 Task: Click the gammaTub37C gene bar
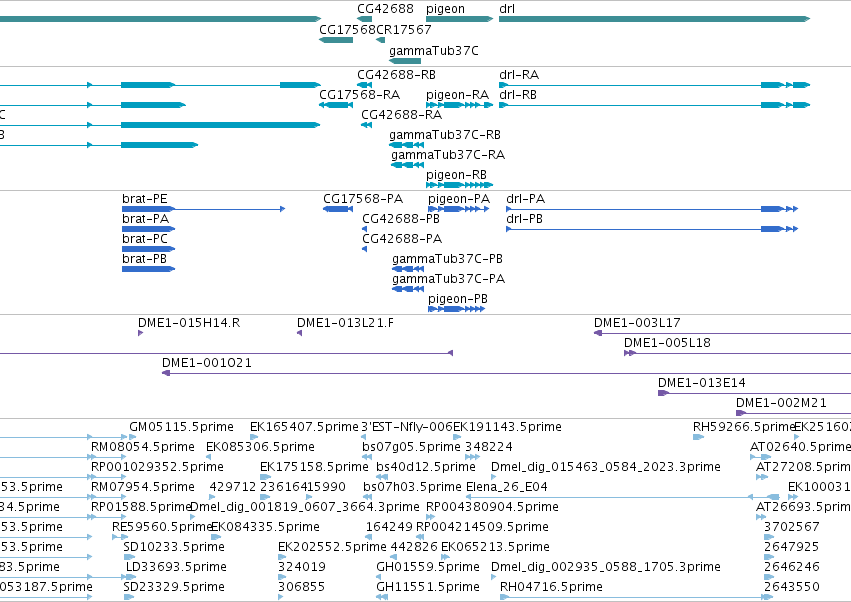point(405,61)
